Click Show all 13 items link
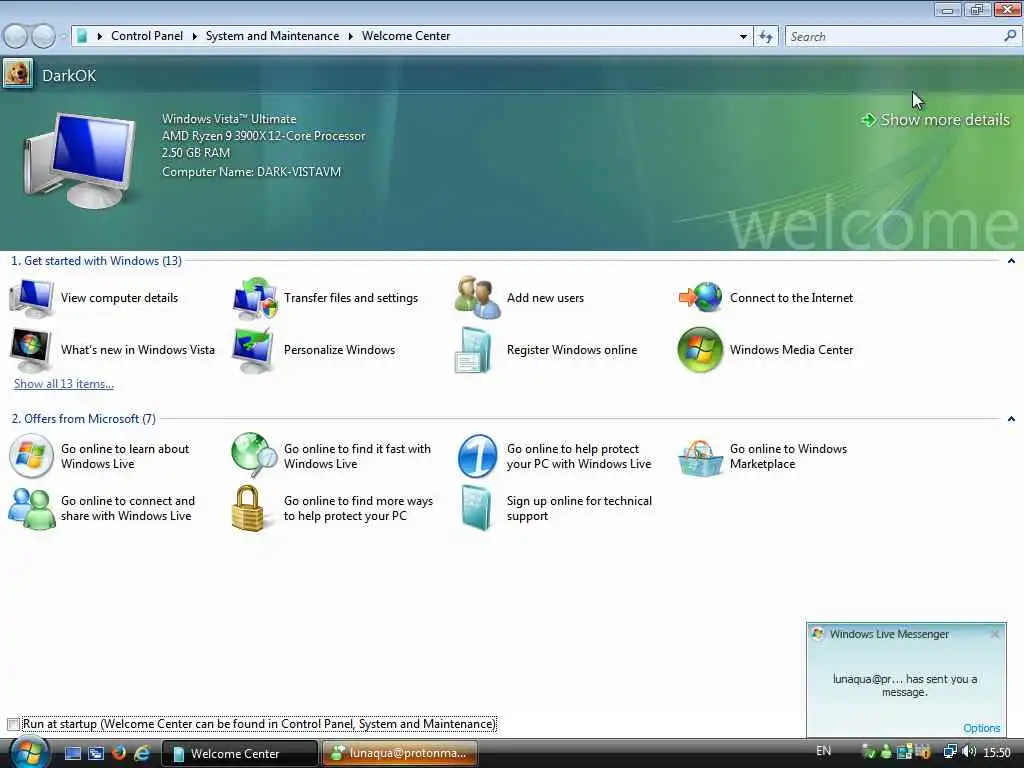This screenshot has width=1024, height=768. tap(64, 384)
